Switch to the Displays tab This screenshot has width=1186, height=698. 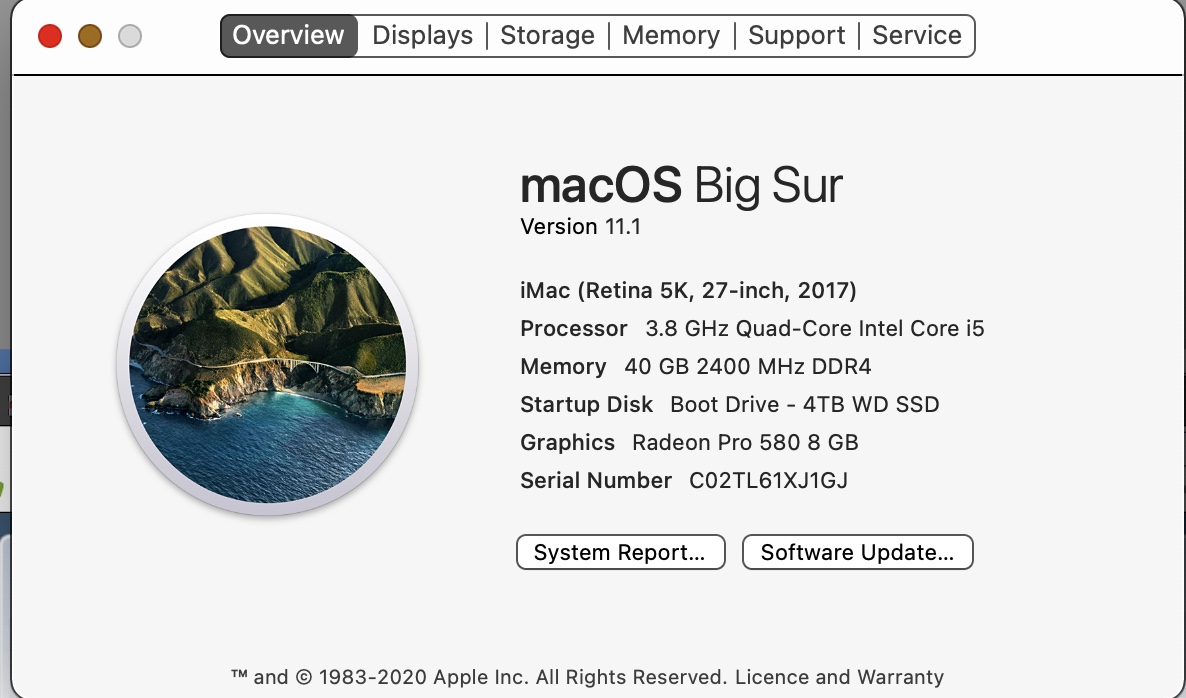pyautogui.click(x=422, y=36)
